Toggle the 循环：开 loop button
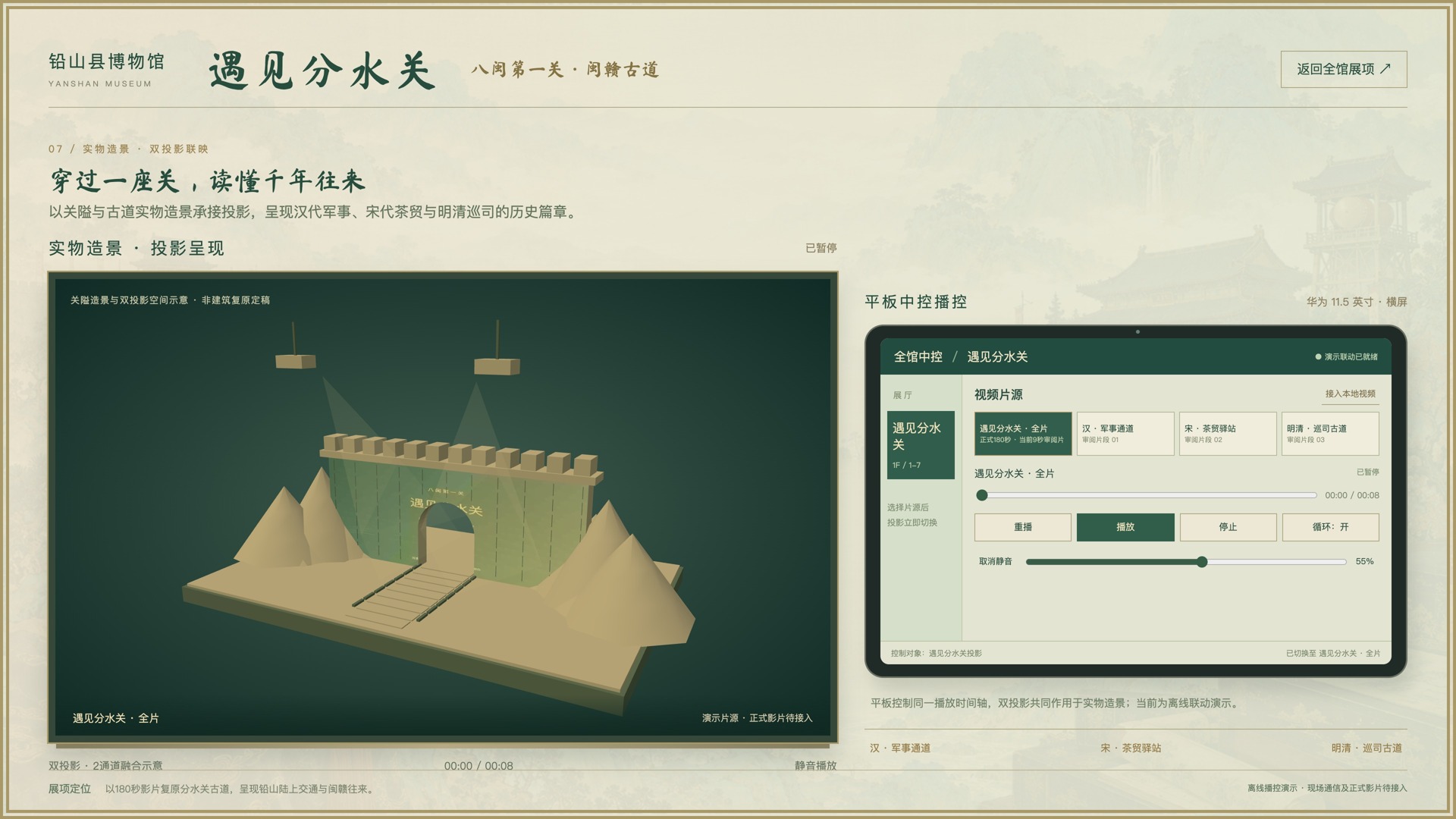 click(x=1330, y=527)
